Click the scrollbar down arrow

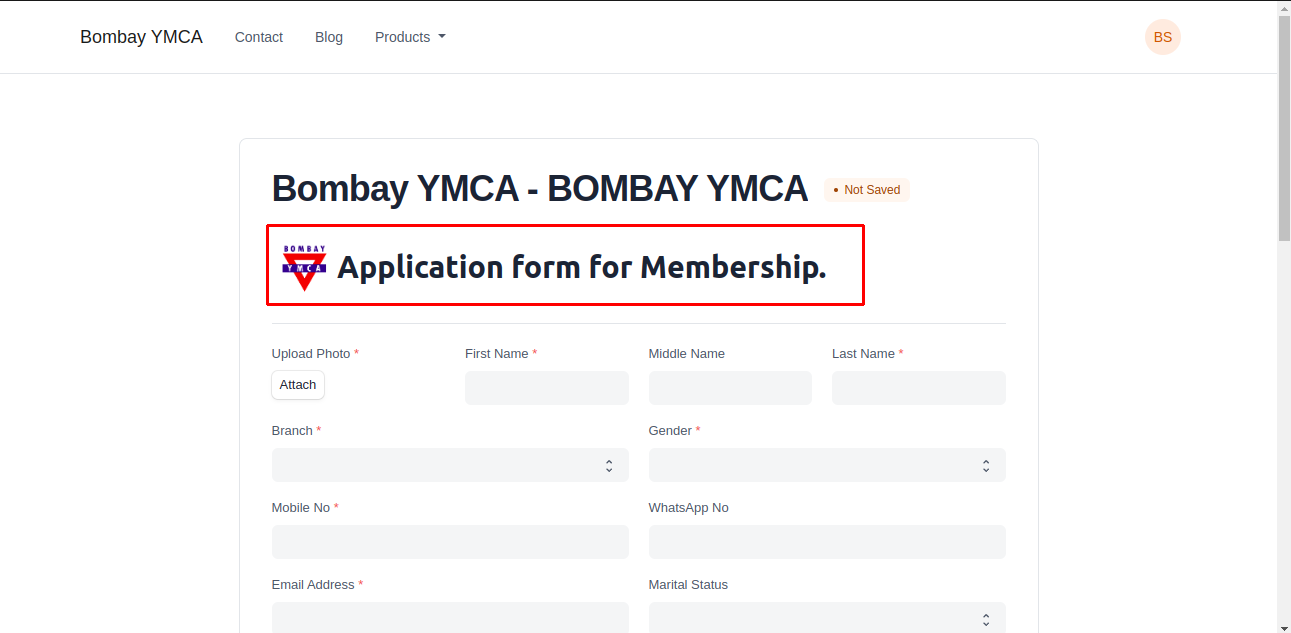[x=1284, y=626]
